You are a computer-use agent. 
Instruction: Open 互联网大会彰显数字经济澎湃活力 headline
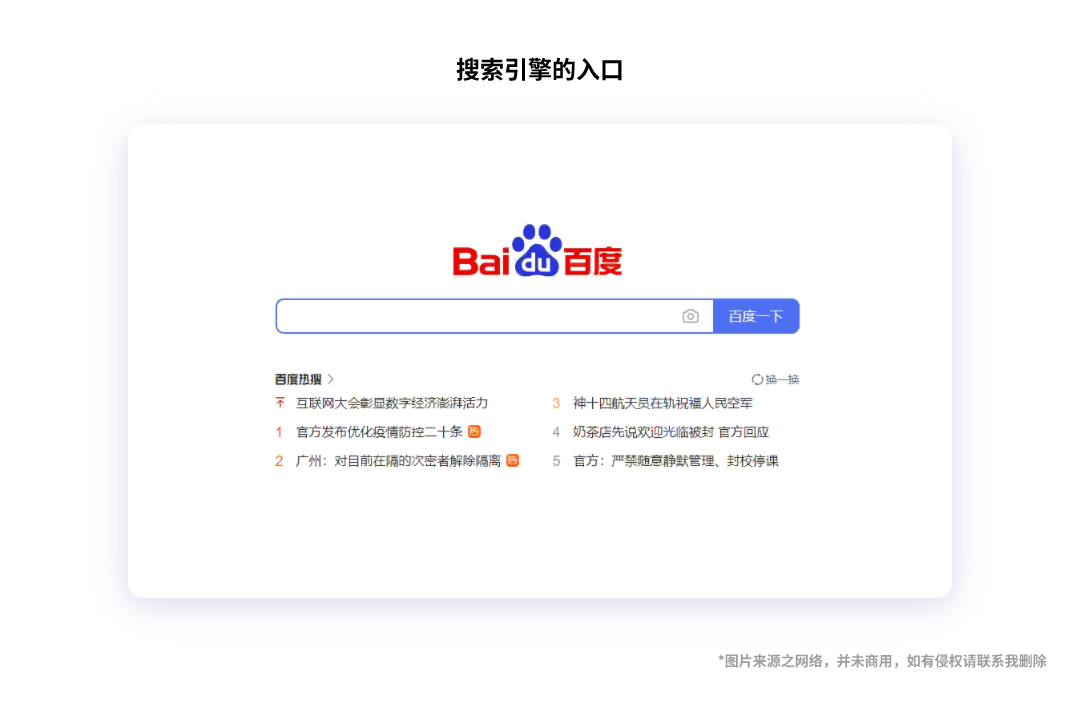392,403
